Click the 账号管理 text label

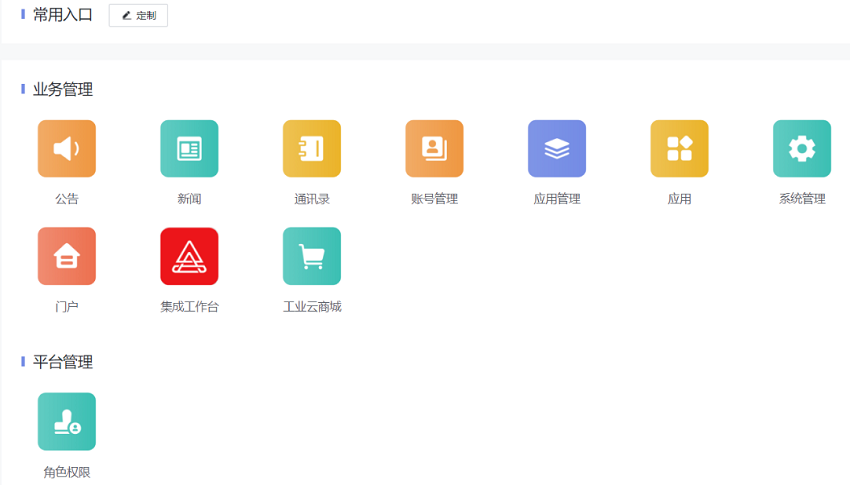click(434, 199)
